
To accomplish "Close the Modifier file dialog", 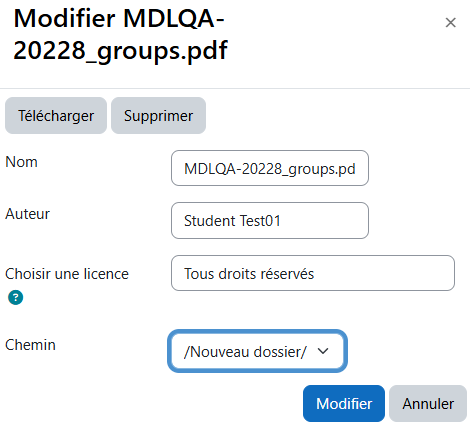I will click(x=450, y=23).
